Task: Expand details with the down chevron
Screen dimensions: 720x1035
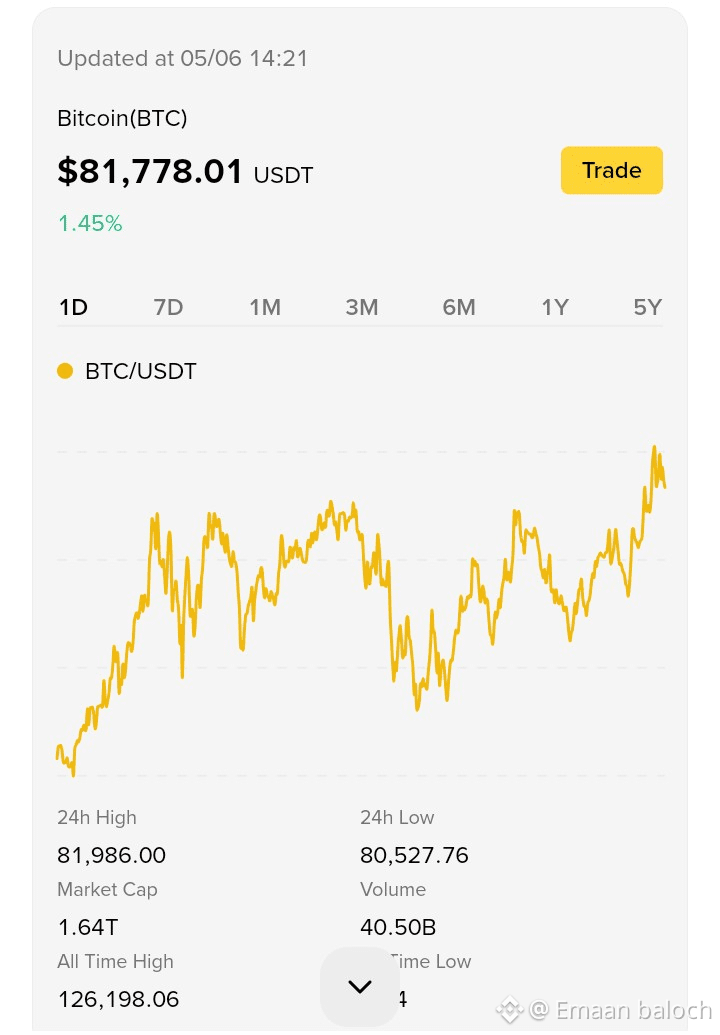Action: point(360,987)
